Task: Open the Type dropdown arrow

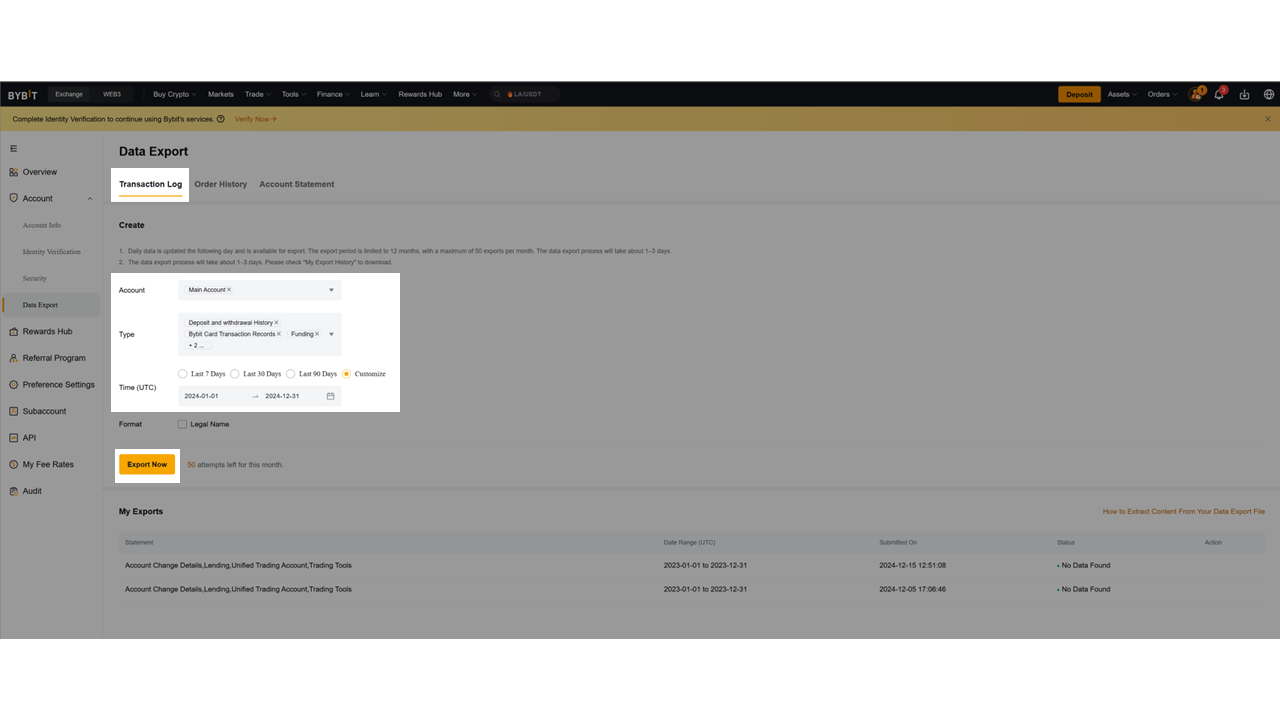Action: pyautogui.click(x=331, y=334)
